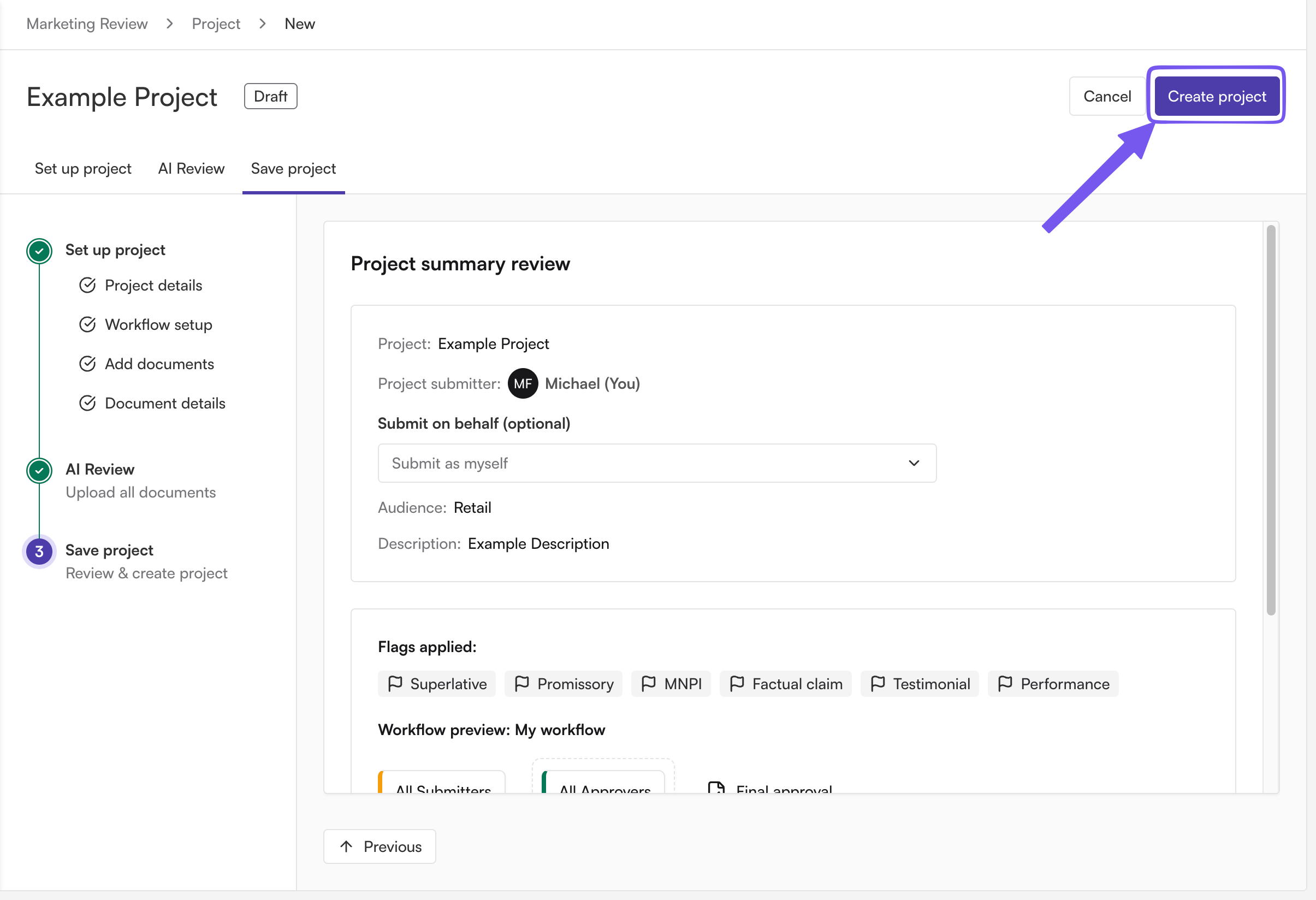Click the AI Review step checkmark circle
The width and height of the screenshot is (1316, 900).
pyautogui.click(x=39, y=470)
